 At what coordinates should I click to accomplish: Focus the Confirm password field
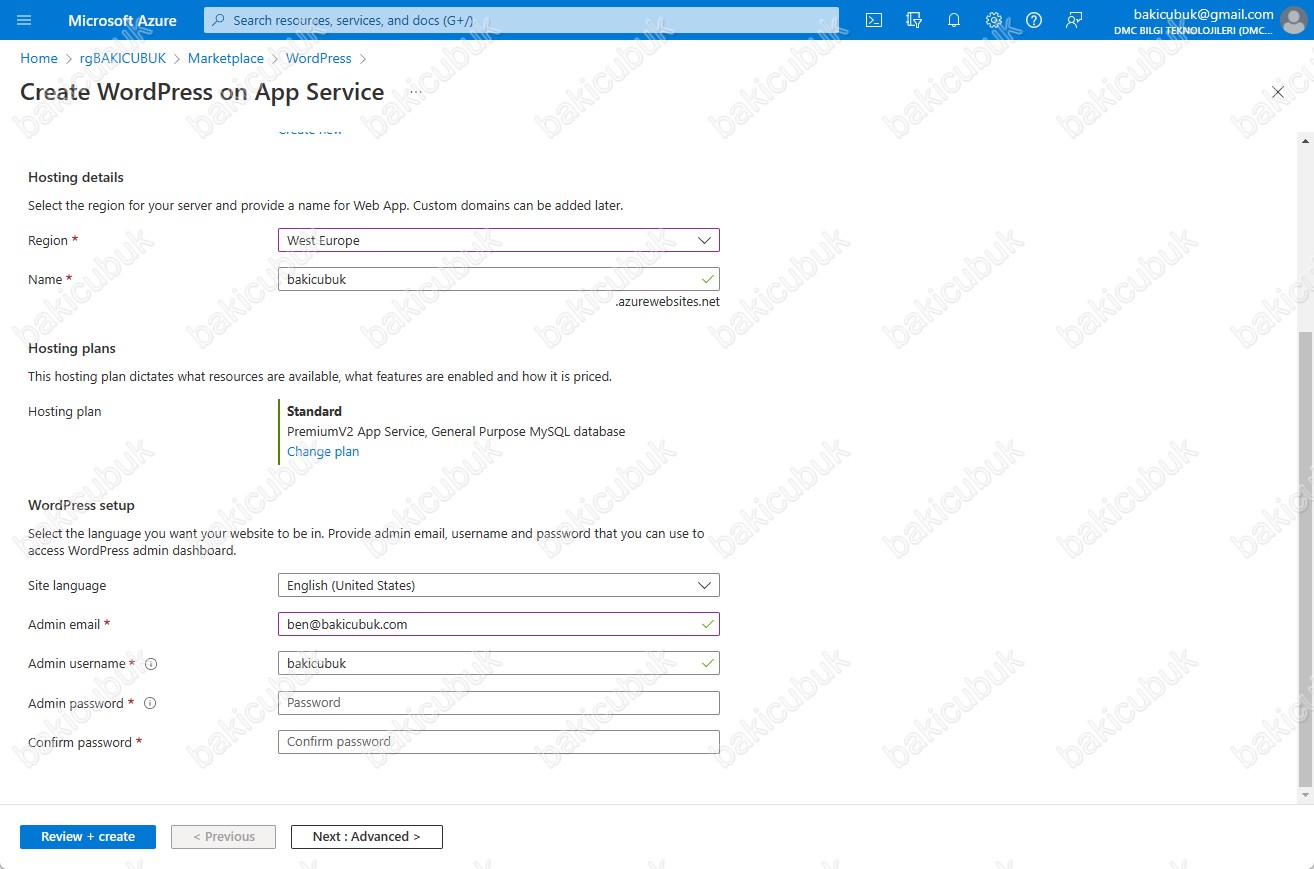(x=498, y=742)
